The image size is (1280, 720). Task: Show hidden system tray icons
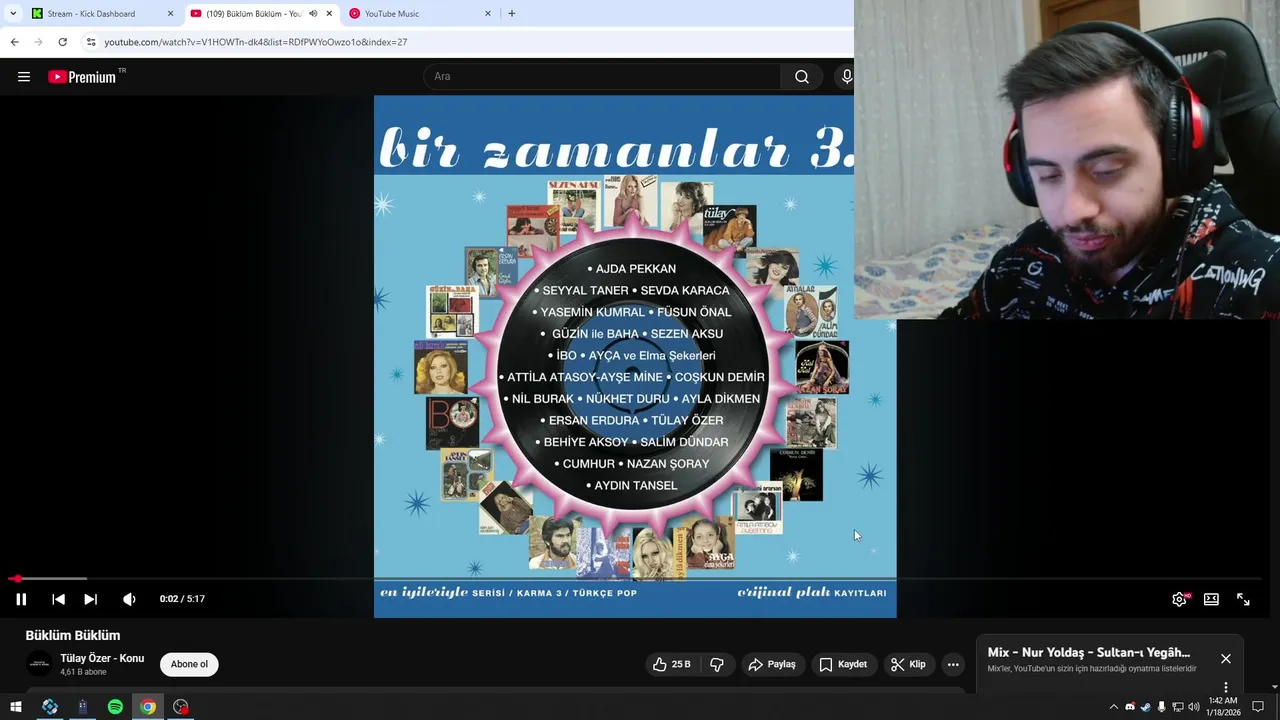(x=1114, y=707)
